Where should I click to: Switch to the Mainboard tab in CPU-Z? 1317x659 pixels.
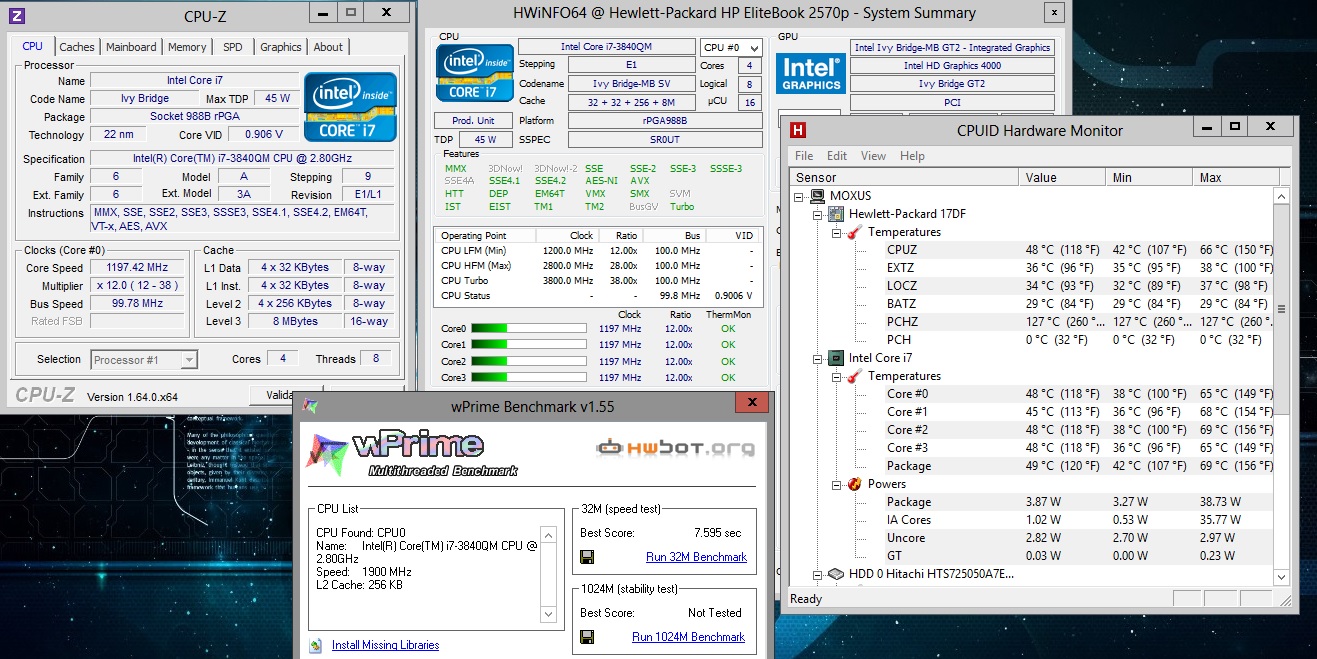(131, 47)
